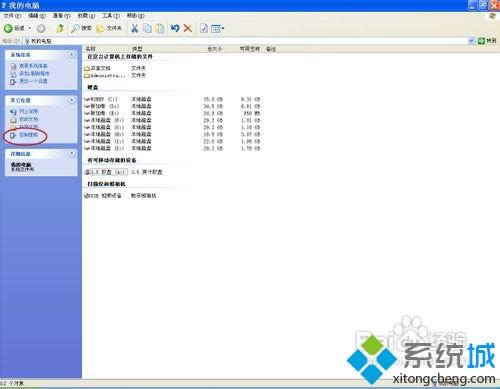Click the 硬盘 group heading

(x=93, y=87)
